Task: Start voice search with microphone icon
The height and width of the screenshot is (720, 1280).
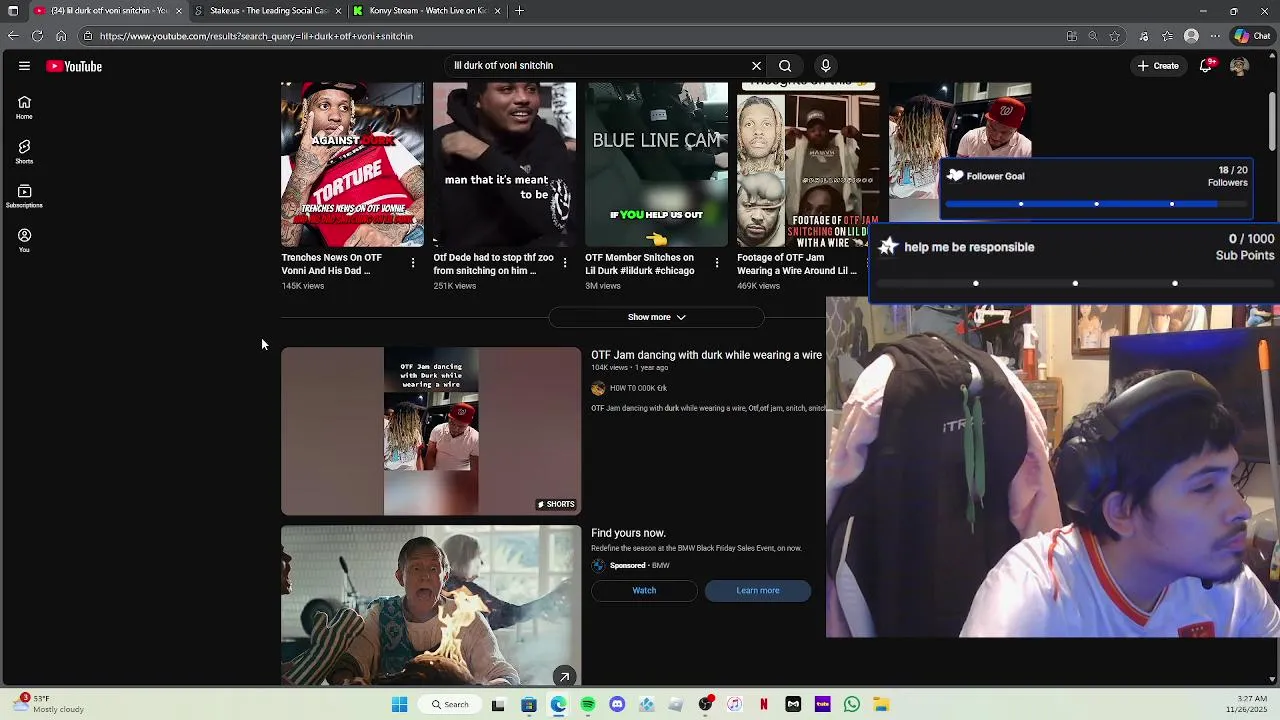Action: point(825,66)
